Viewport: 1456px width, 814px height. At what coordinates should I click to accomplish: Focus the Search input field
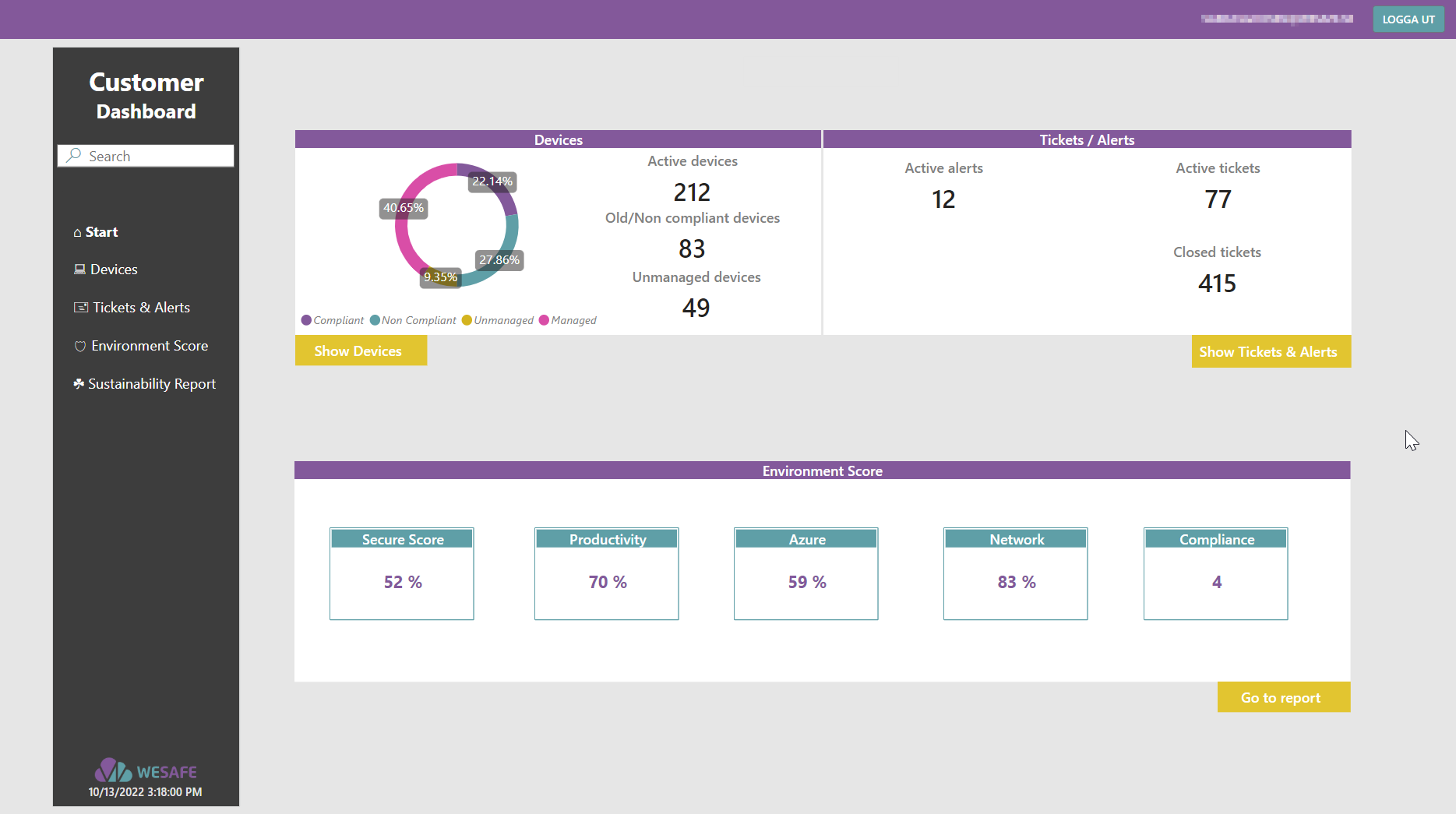[x=156, y=156]
